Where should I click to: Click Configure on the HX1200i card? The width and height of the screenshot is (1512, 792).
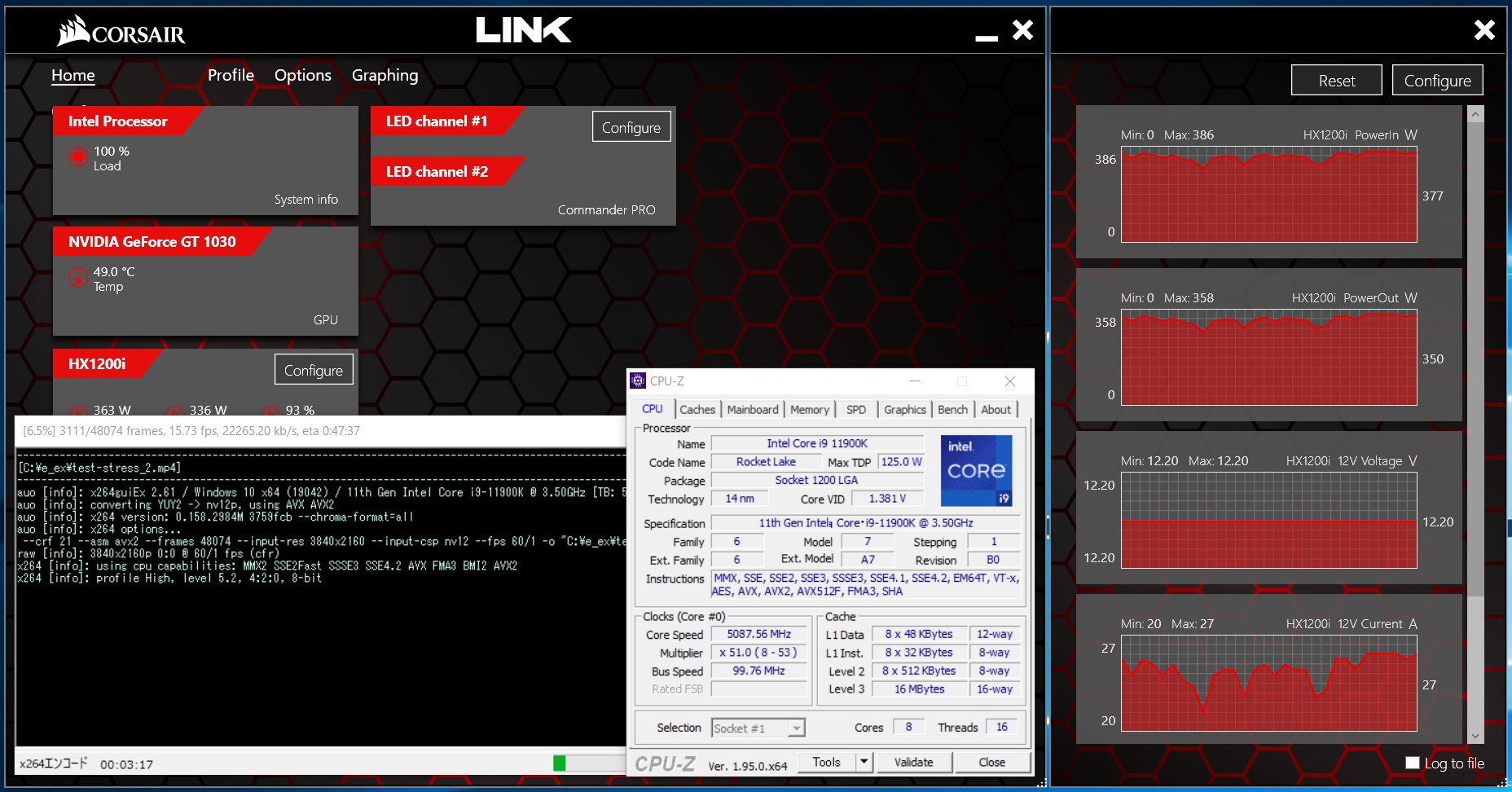[x=314, y=370]
